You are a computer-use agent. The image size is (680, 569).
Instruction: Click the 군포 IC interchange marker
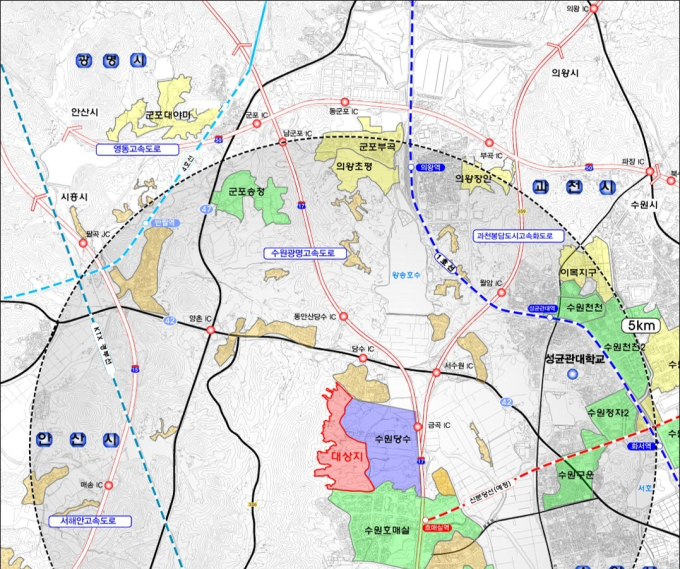(257, 124)
